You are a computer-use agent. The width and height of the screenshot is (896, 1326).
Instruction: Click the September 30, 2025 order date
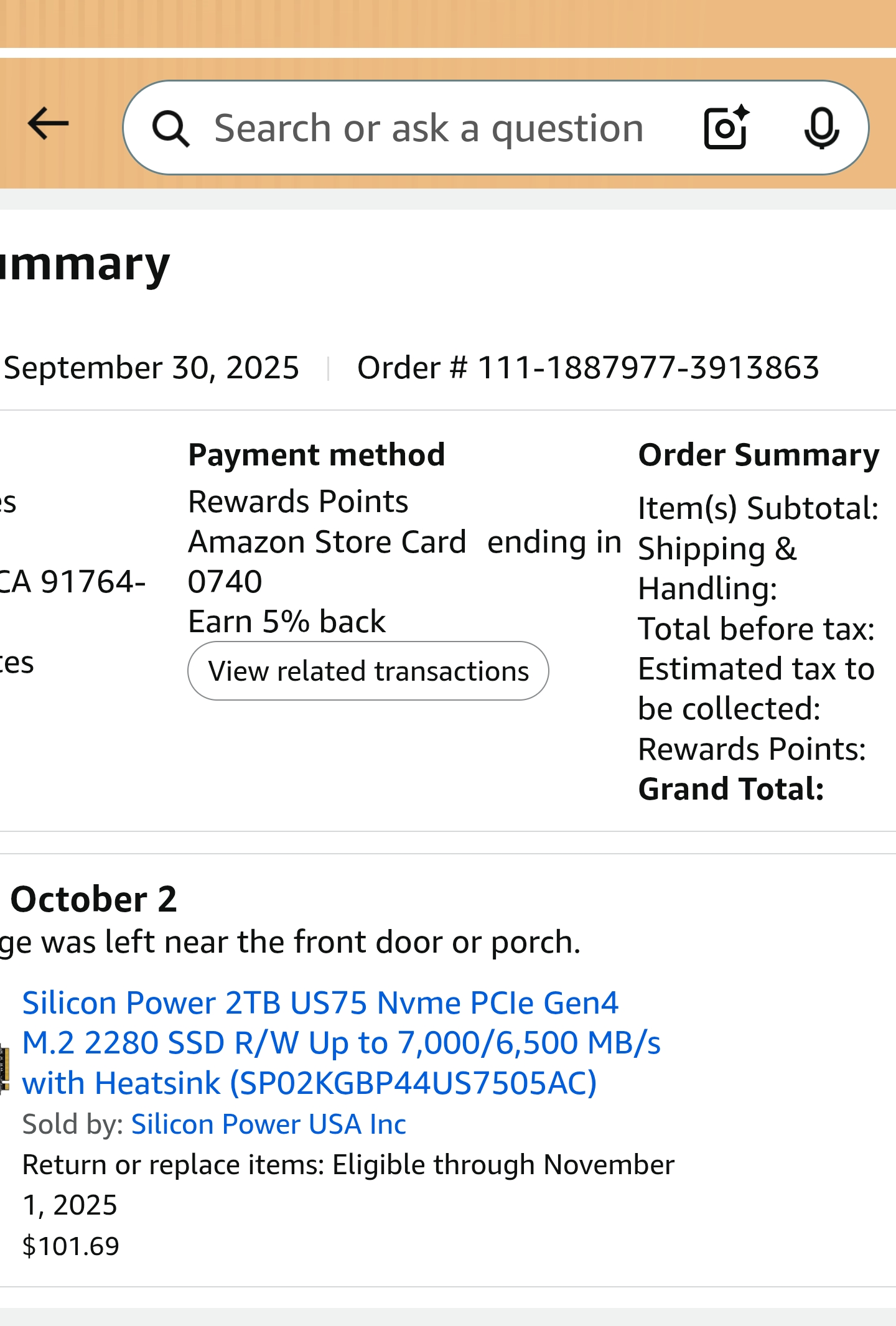[x=151, y=367]
